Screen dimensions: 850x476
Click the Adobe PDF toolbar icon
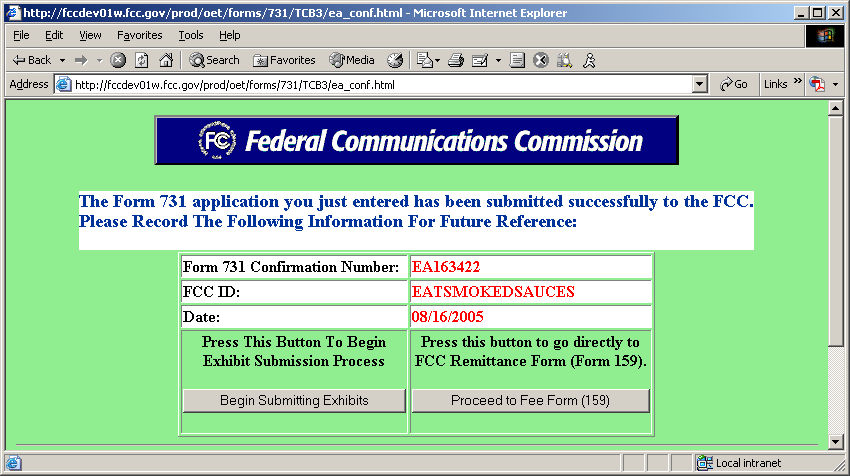coord(817,85)
